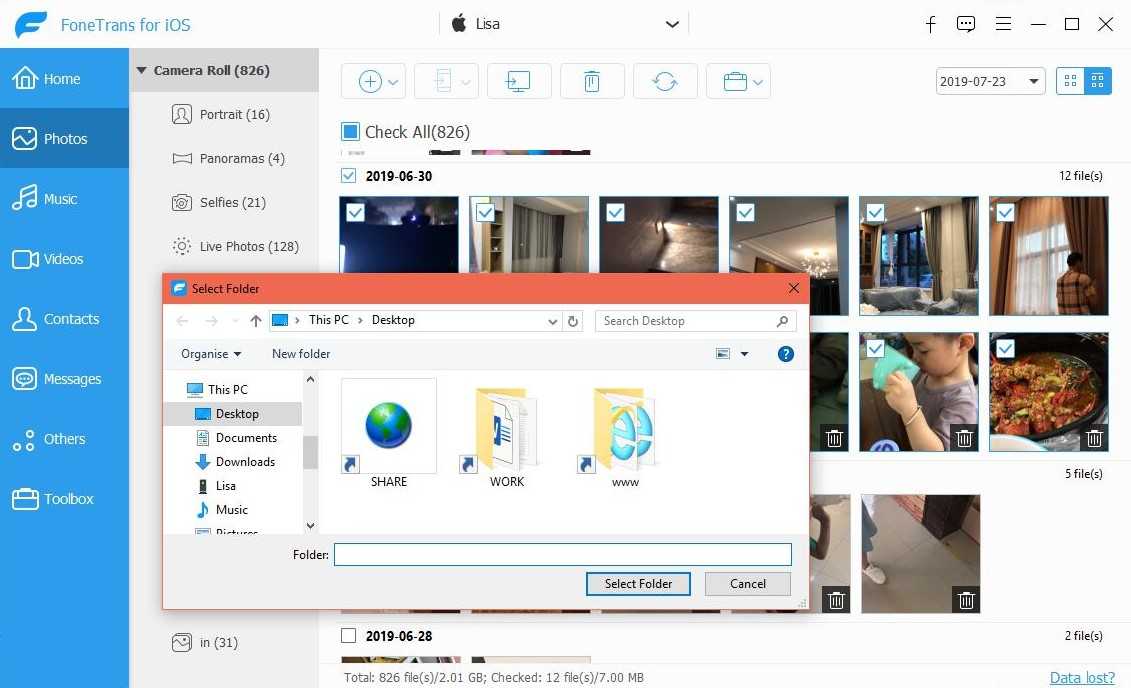
Task: Enable the 2019-06-28 date group checkbox
Action: coord(348,636)
